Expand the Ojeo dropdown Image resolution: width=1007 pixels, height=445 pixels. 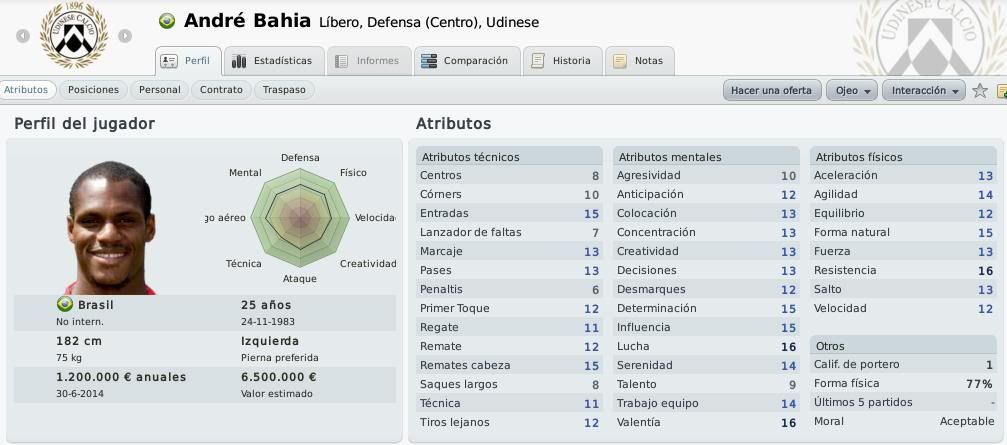[x=852, y=91]
